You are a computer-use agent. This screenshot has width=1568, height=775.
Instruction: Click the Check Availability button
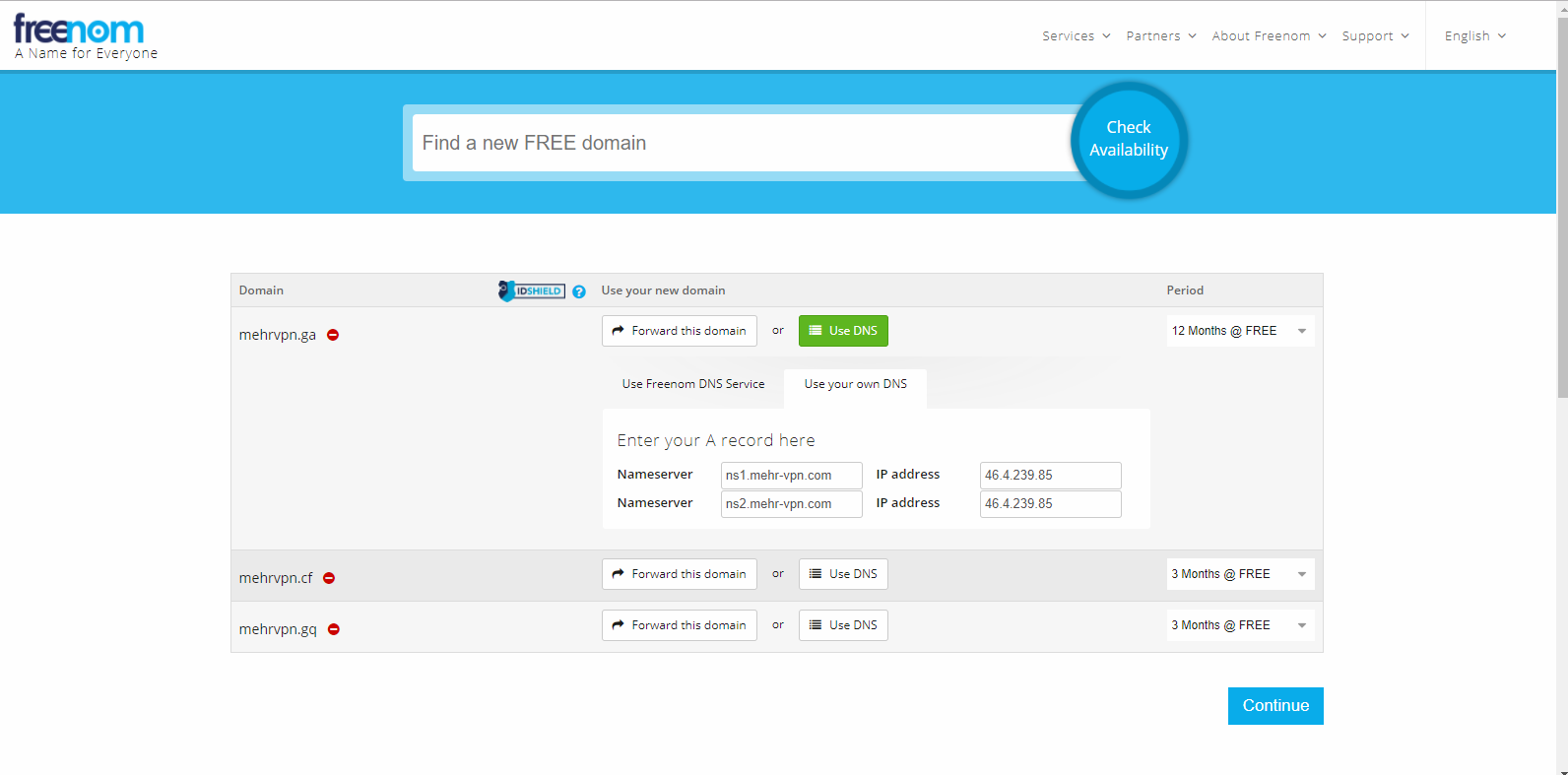pos(1129,139)
